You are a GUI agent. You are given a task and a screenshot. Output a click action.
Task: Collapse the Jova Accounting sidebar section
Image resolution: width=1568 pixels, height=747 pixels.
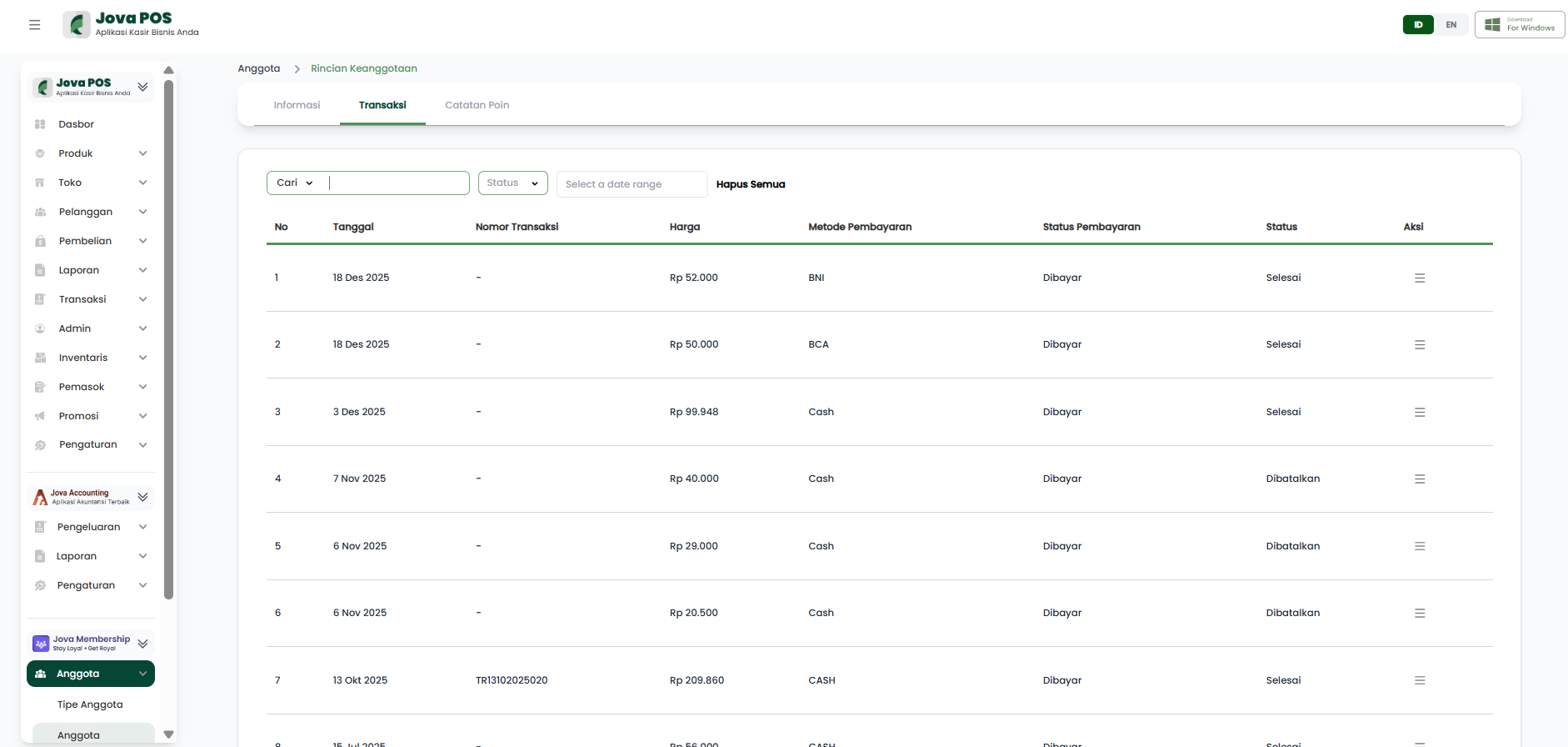(x=142, y=498)
